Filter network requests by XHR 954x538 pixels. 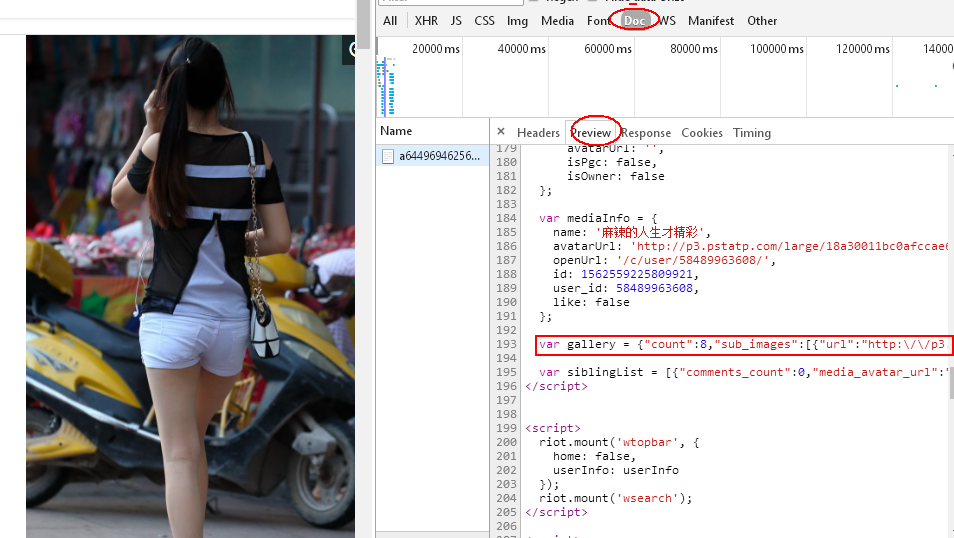(x=426, y=21)
